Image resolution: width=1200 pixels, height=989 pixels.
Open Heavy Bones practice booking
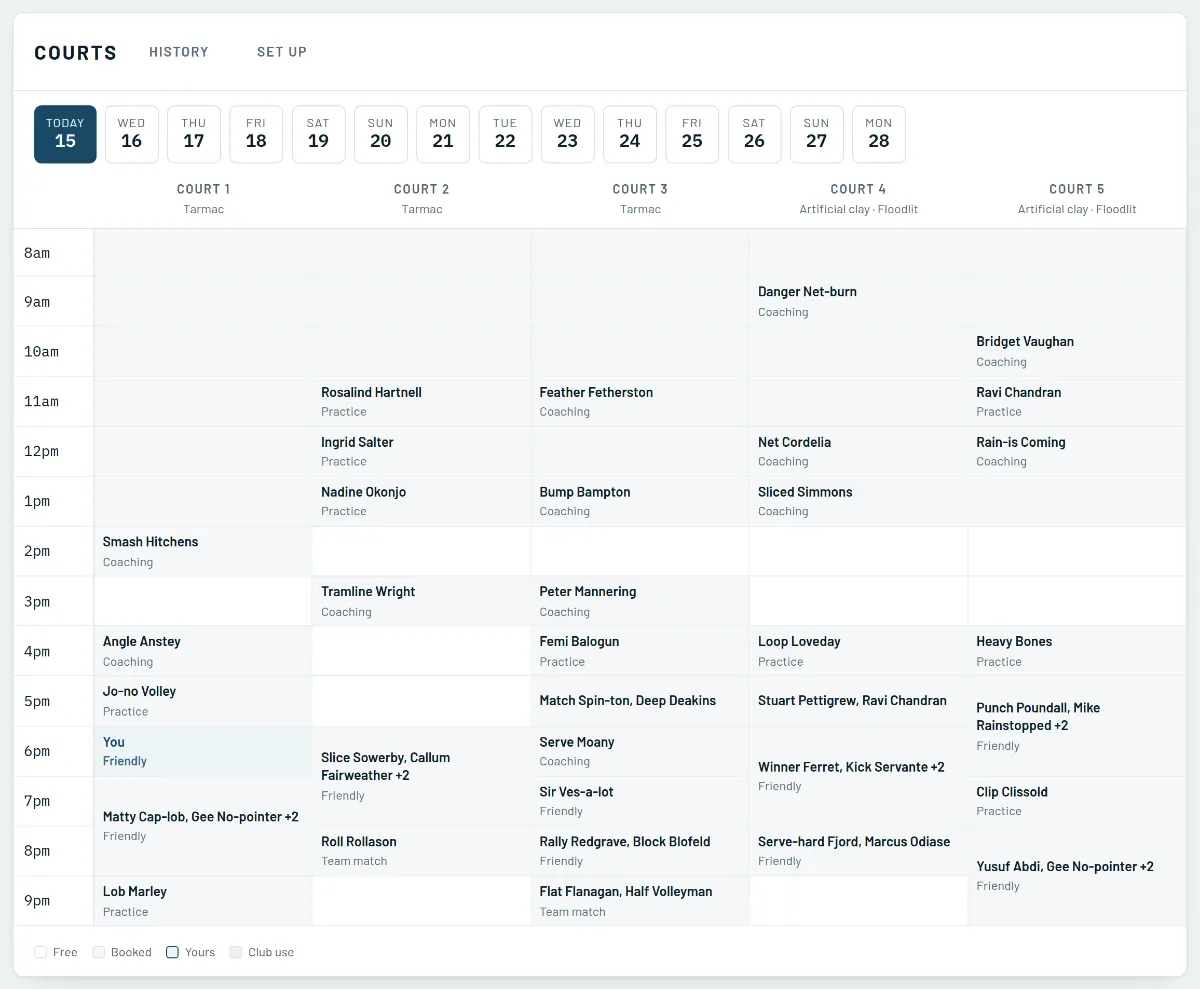click(x=1077, y=651)
